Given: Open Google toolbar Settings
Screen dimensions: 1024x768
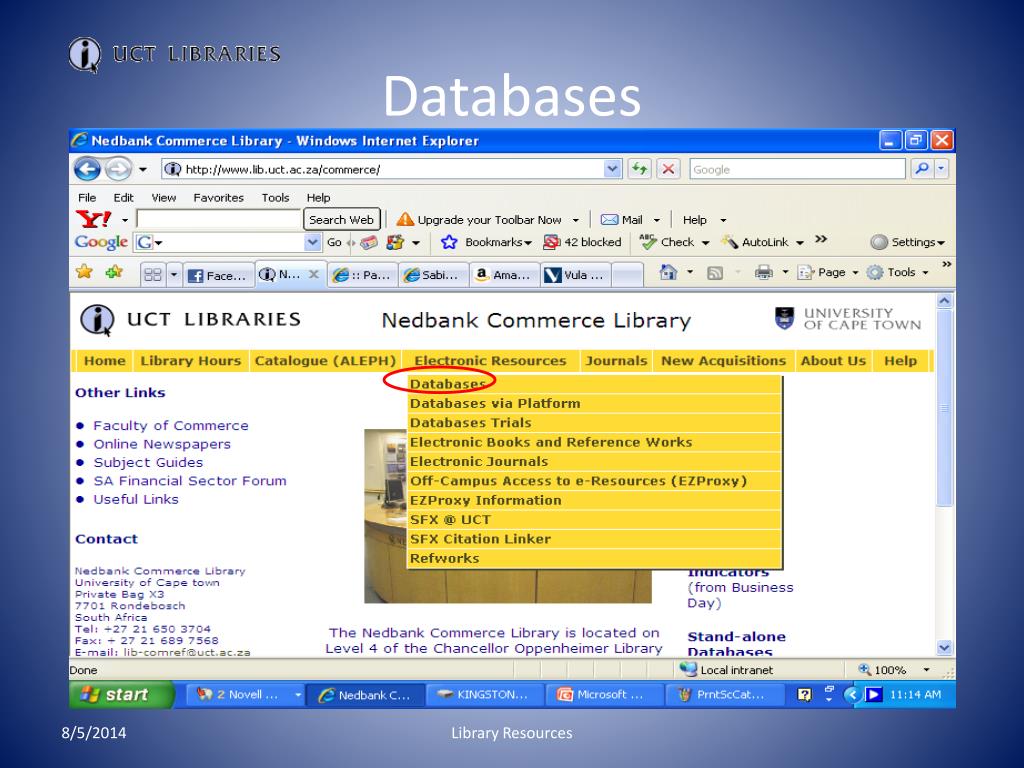Looking at the screenshot, I should 908,242.
